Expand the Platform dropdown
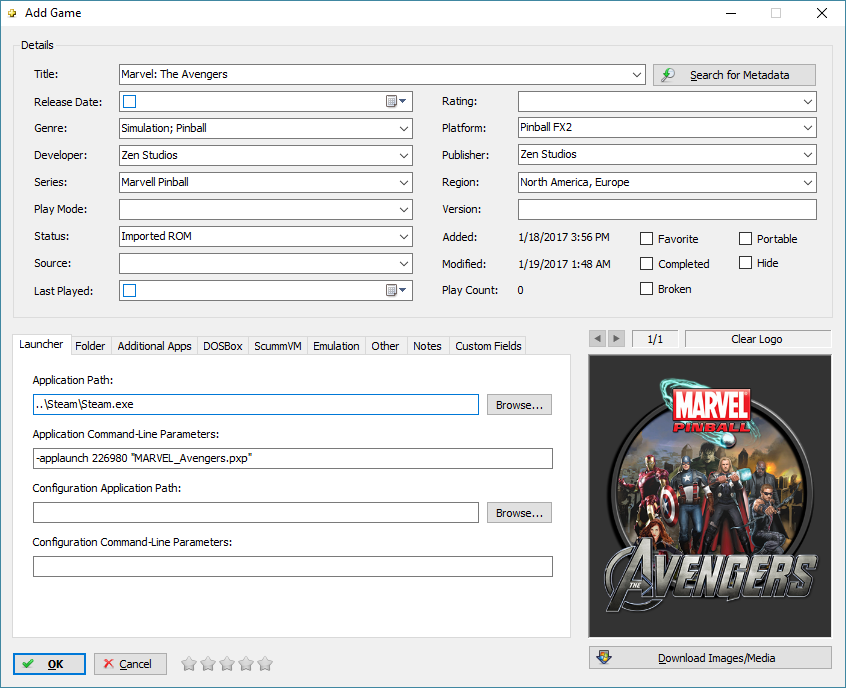The width and height of the screenshot is (846, 688). (808, 128)
